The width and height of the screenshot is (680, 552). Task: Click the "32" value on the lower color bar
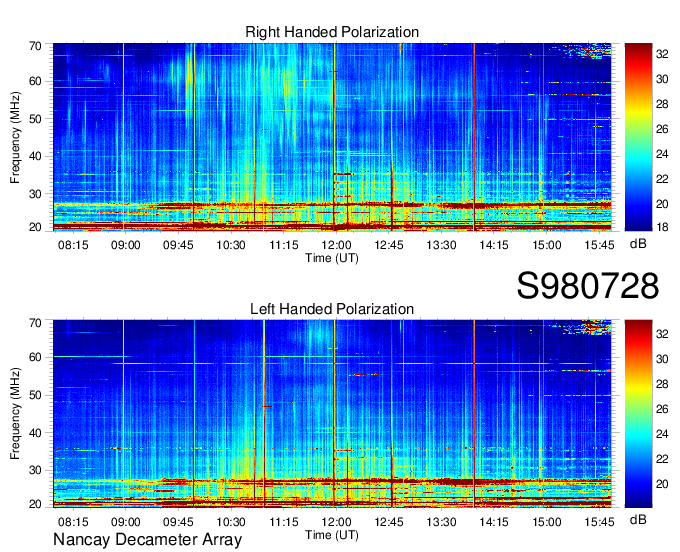click(x=662, y=334)
